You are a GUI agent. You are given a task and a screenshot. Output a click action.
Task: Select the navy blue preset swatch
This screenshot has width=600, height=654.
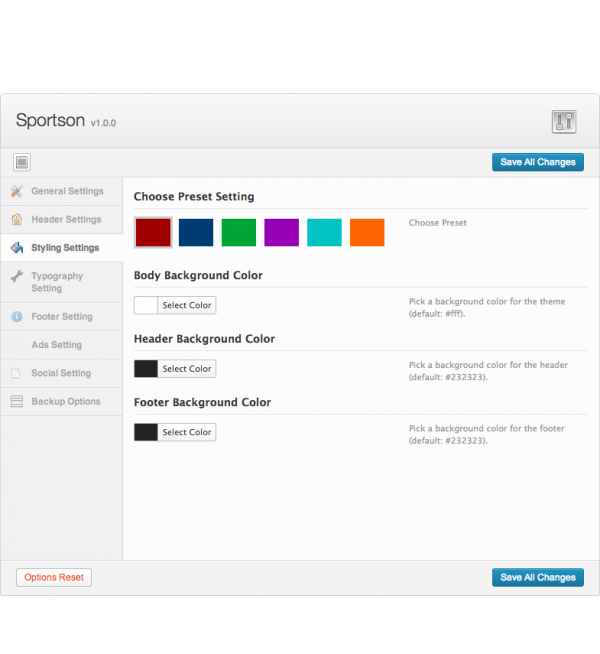(196, 232)
